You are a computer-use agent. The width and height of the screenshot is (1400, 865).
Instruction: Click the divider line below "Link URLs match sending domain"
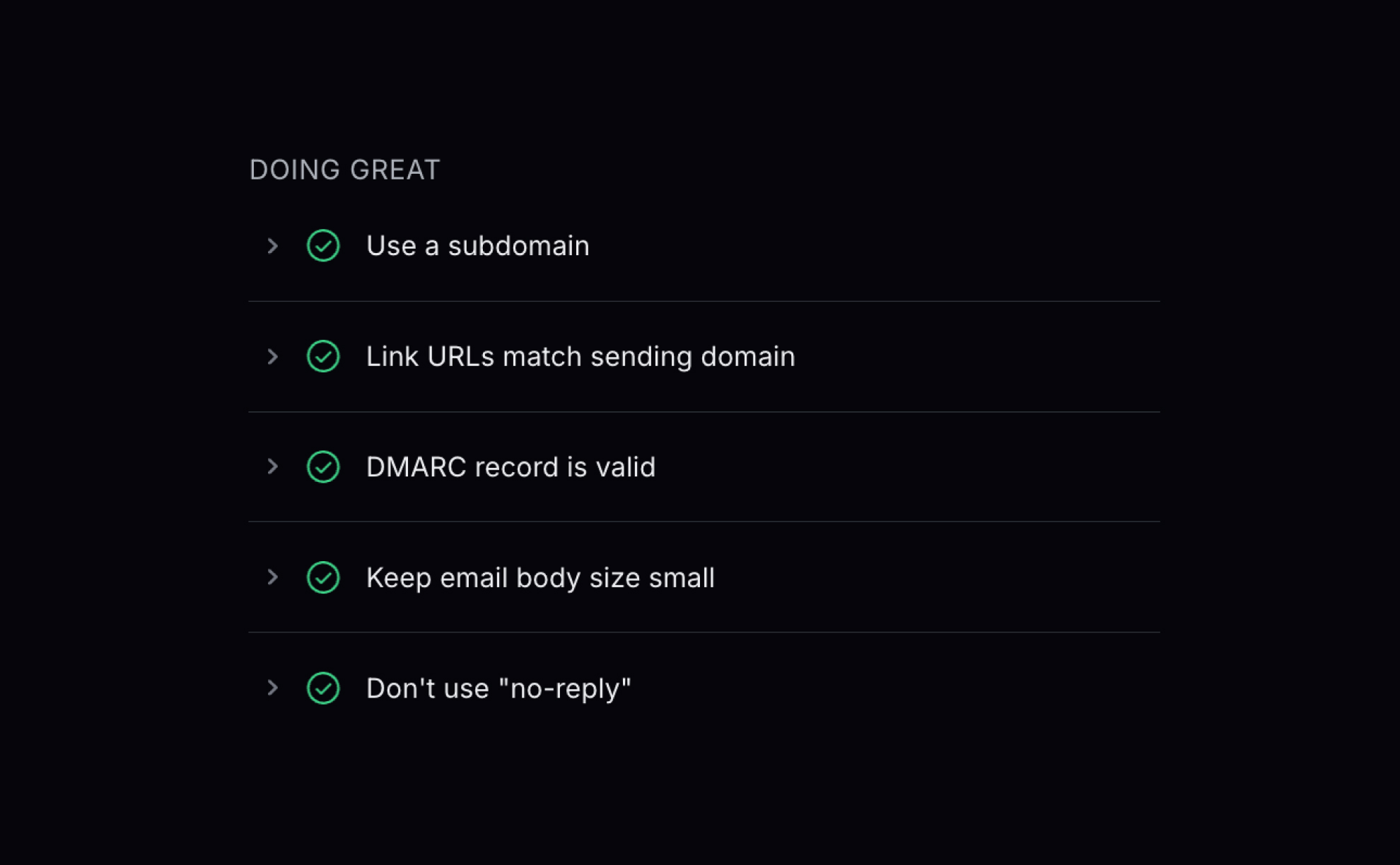704,412
